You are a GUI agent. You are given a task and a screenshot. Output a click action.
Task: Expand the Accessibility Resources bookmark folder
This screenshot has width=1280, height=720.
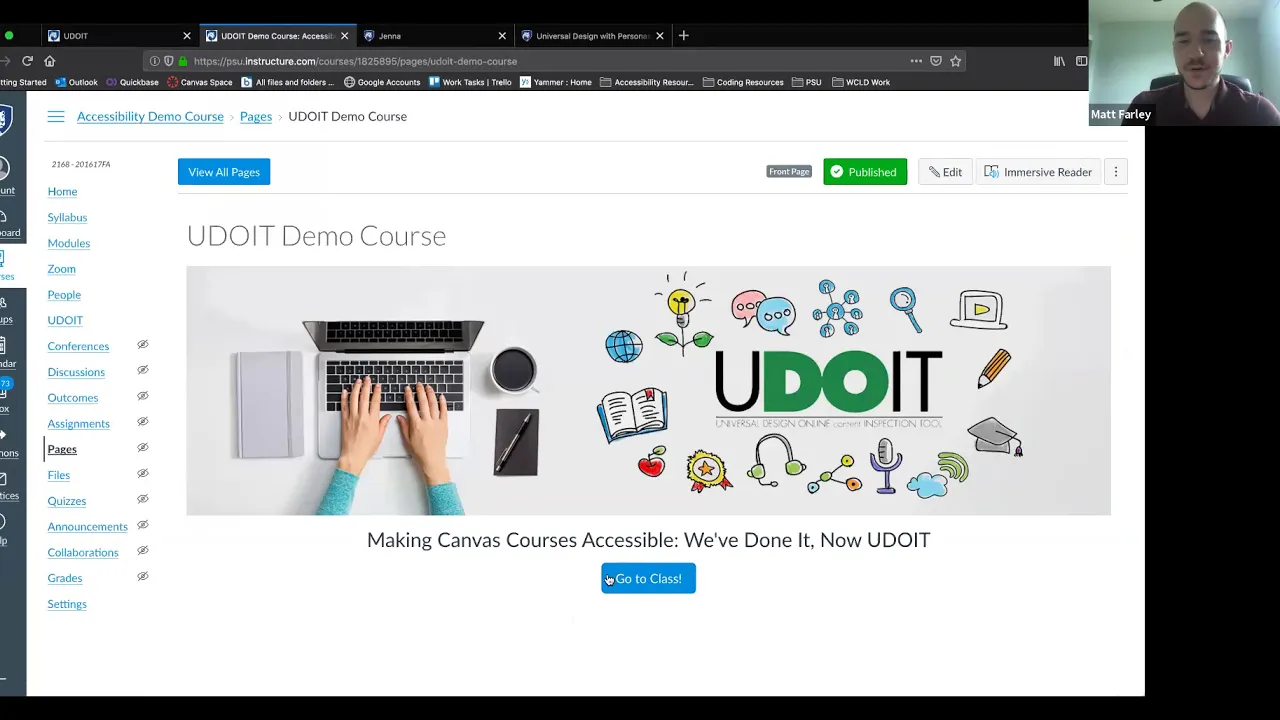pyautogui.click(x=647, y=82)
